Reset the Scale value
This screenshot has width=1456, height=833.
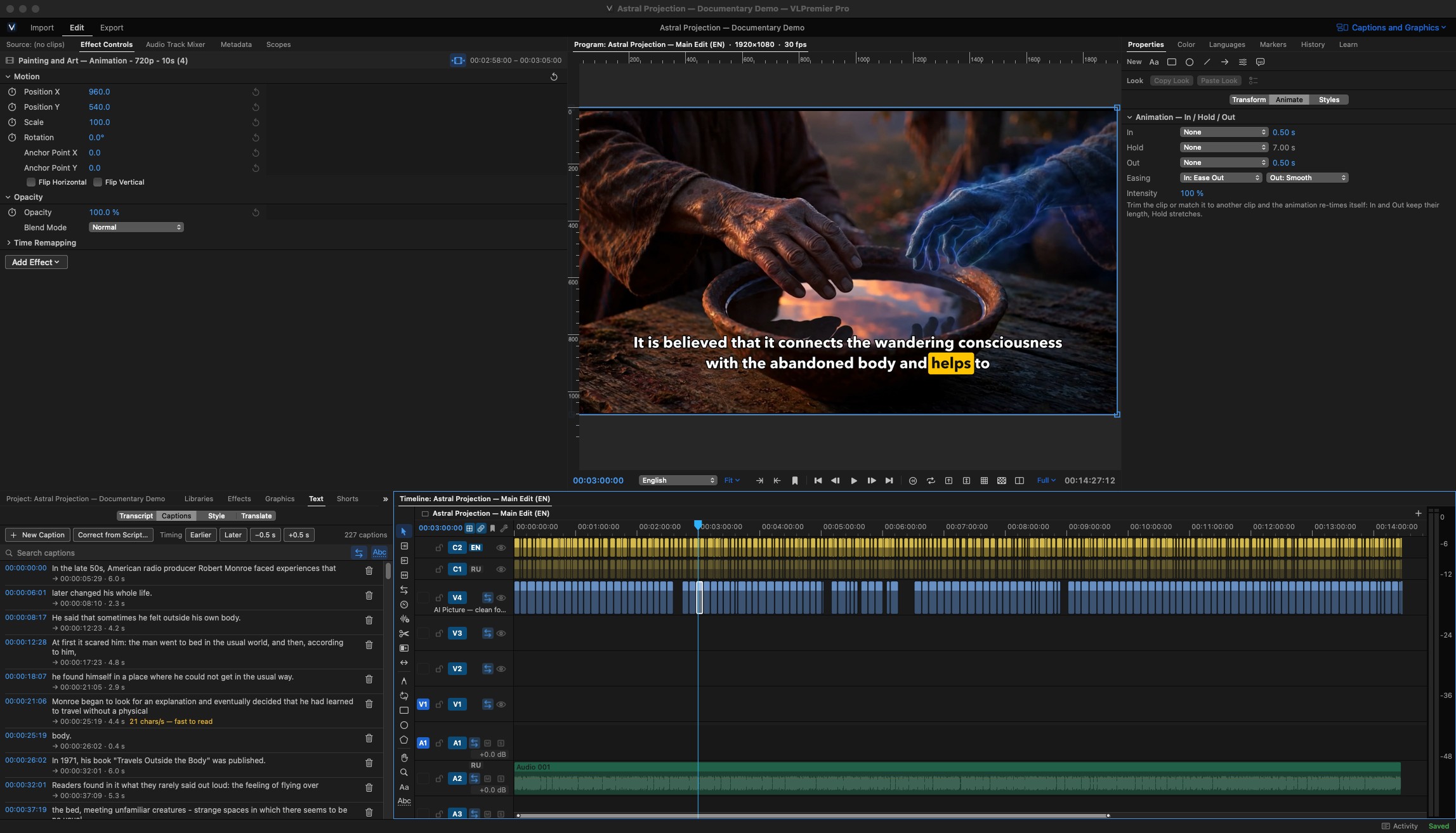pos(256,122)
